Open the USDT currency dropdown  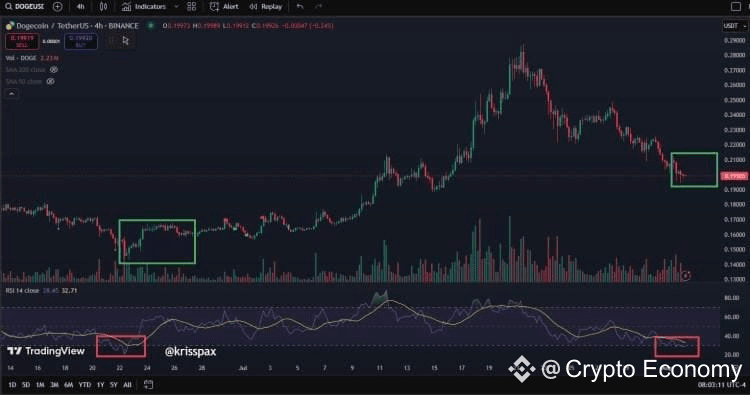pyautogui.click(x=735, y=26)
